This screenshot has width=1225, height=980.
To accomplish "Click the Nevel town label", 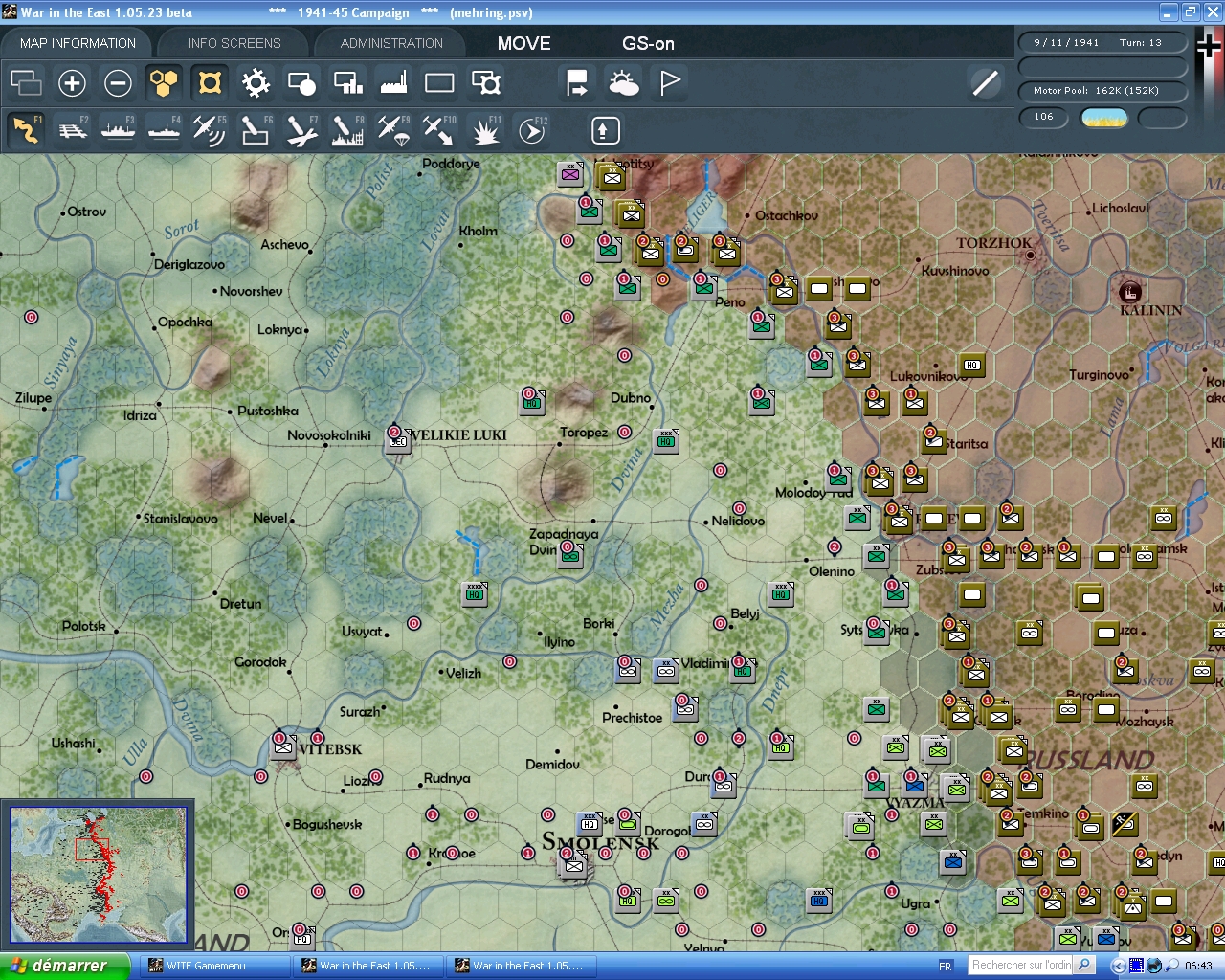I will coord(270,518).
